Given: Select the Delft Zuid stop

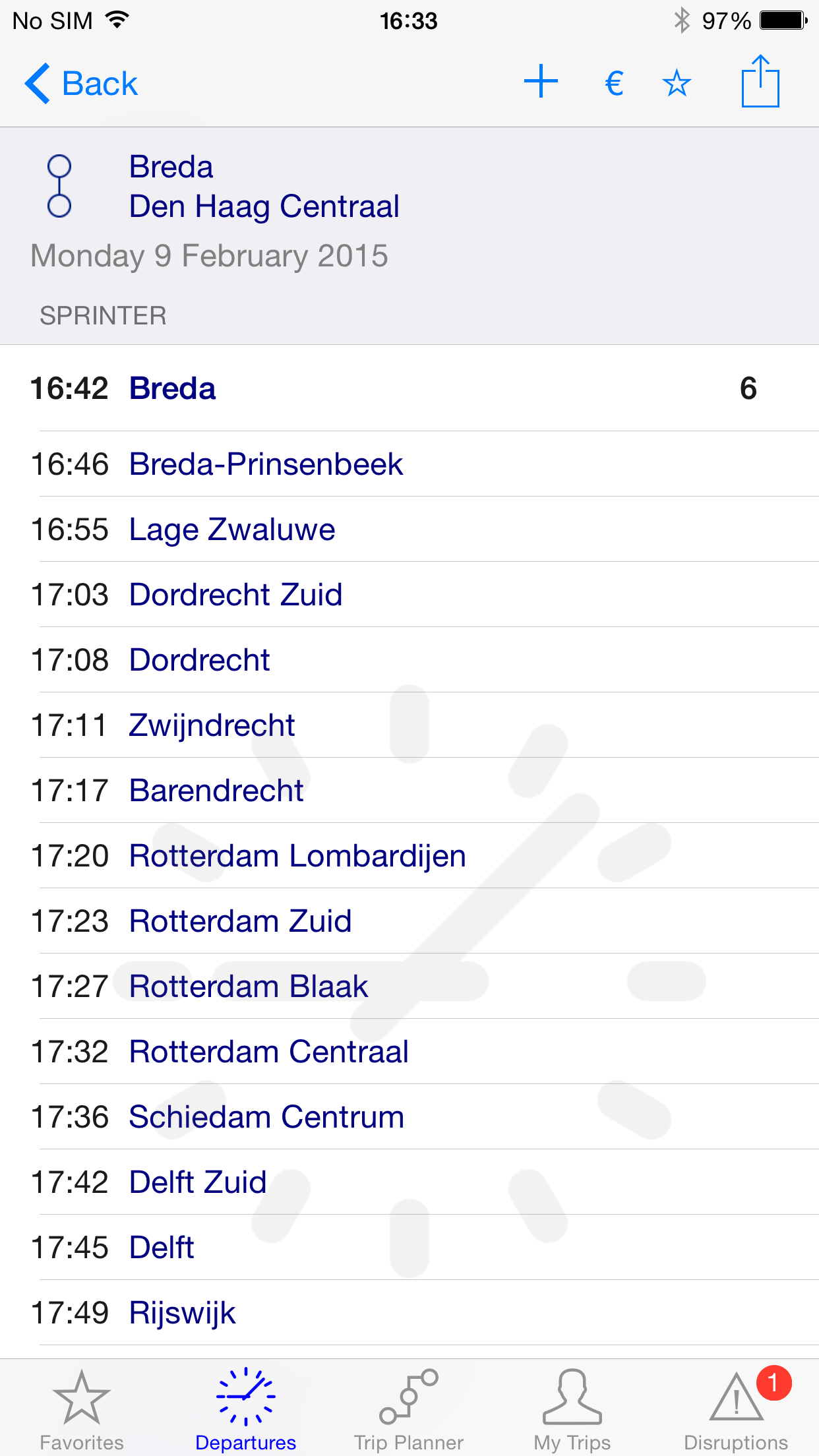Looking at the screenshot, I should (409, 1182).
